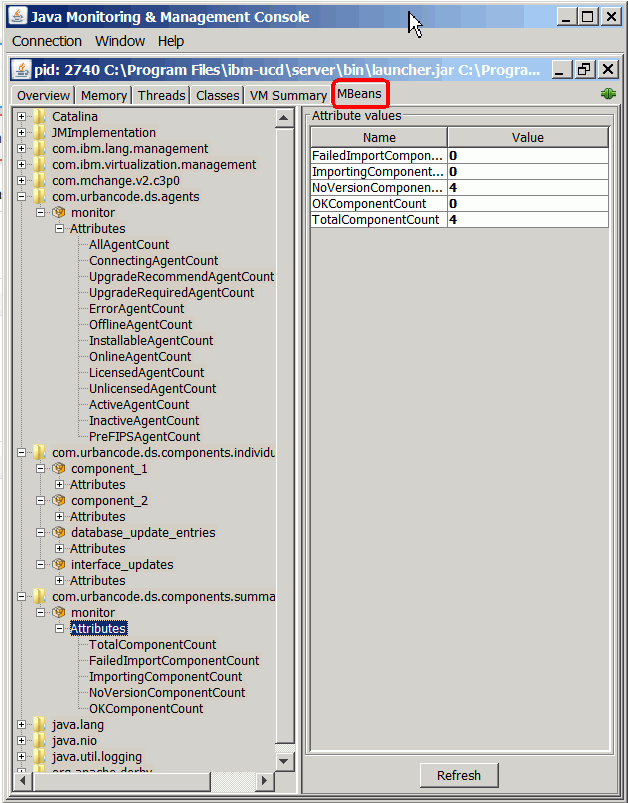Switch to the Memory tab
This screenshot has width=628, height=803.
click(x=104, y=96)
